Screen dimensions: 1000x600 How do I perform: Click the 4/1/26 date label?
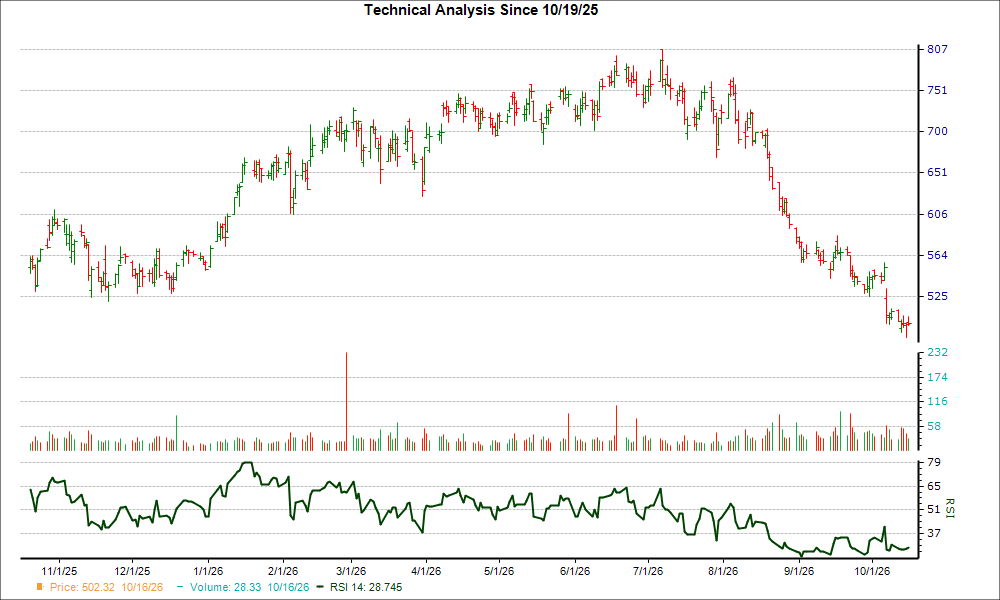426,571
